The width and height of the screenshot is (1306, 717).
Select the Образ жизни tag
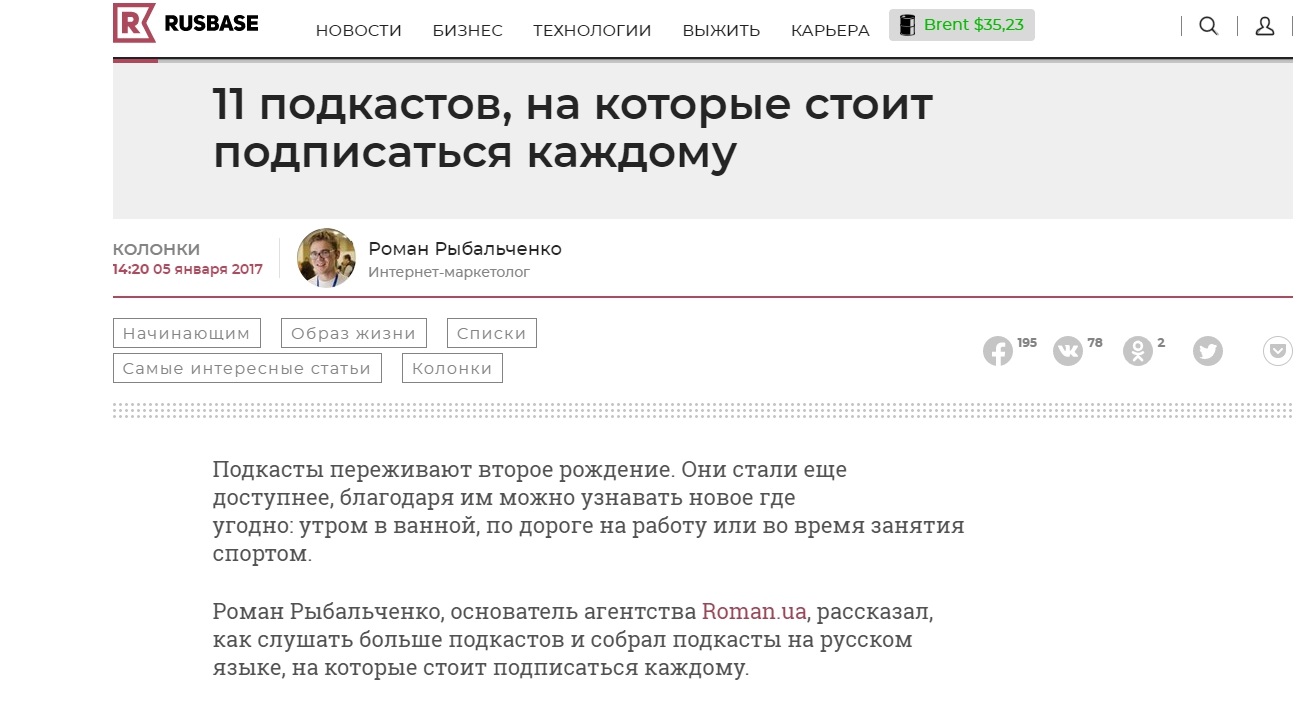click(x=354, y=333)
